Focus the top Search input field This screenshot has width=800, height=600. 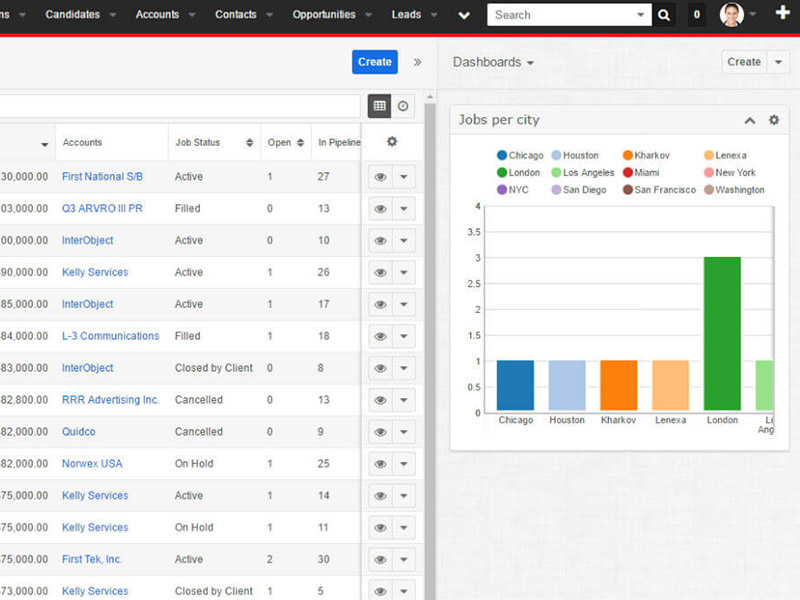[560, 15]
